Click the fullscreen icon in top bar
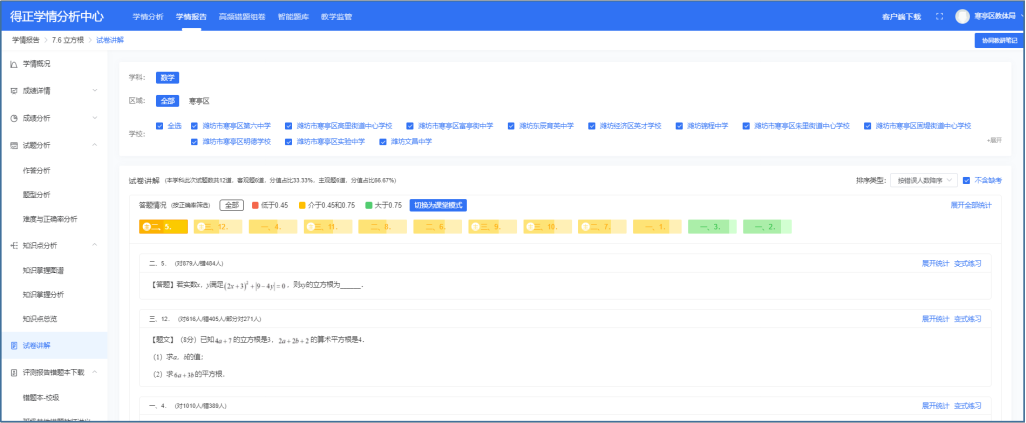The image size is (1026, 423). point(940,16)
